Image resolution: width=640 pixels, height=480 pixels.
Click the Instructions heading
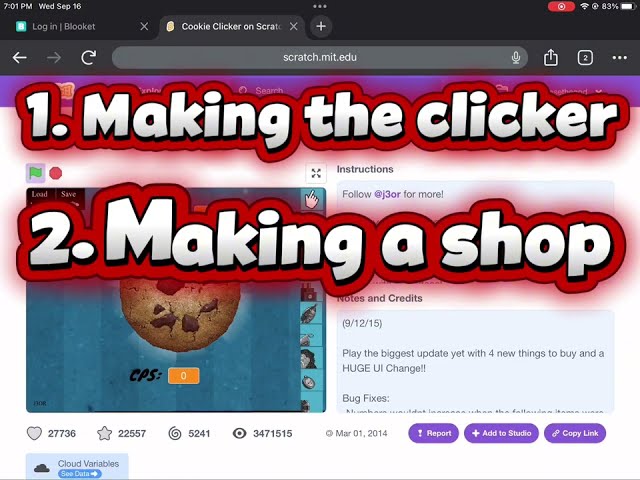(365, 169)
